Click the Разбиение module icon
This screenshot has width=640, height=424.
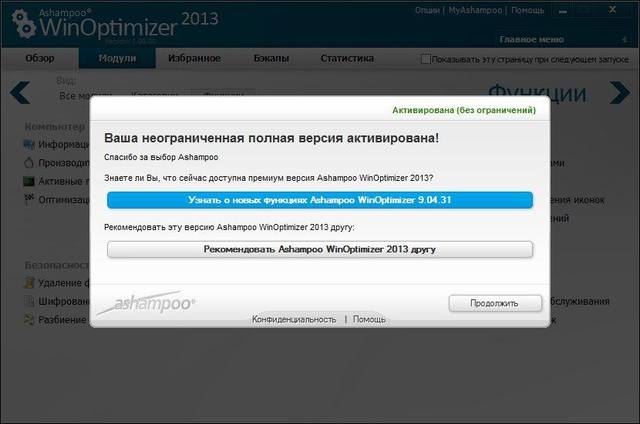[x=29, y=320]
